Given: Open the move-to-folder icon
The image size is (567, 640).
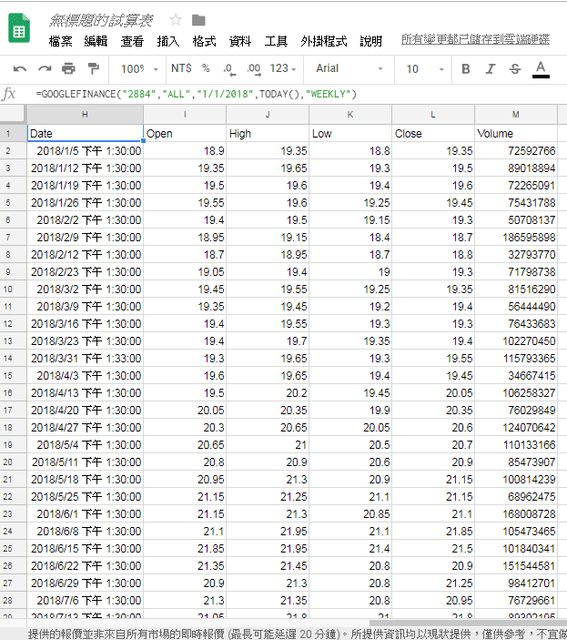Looking at the screenshot, I should click(199, 20).
